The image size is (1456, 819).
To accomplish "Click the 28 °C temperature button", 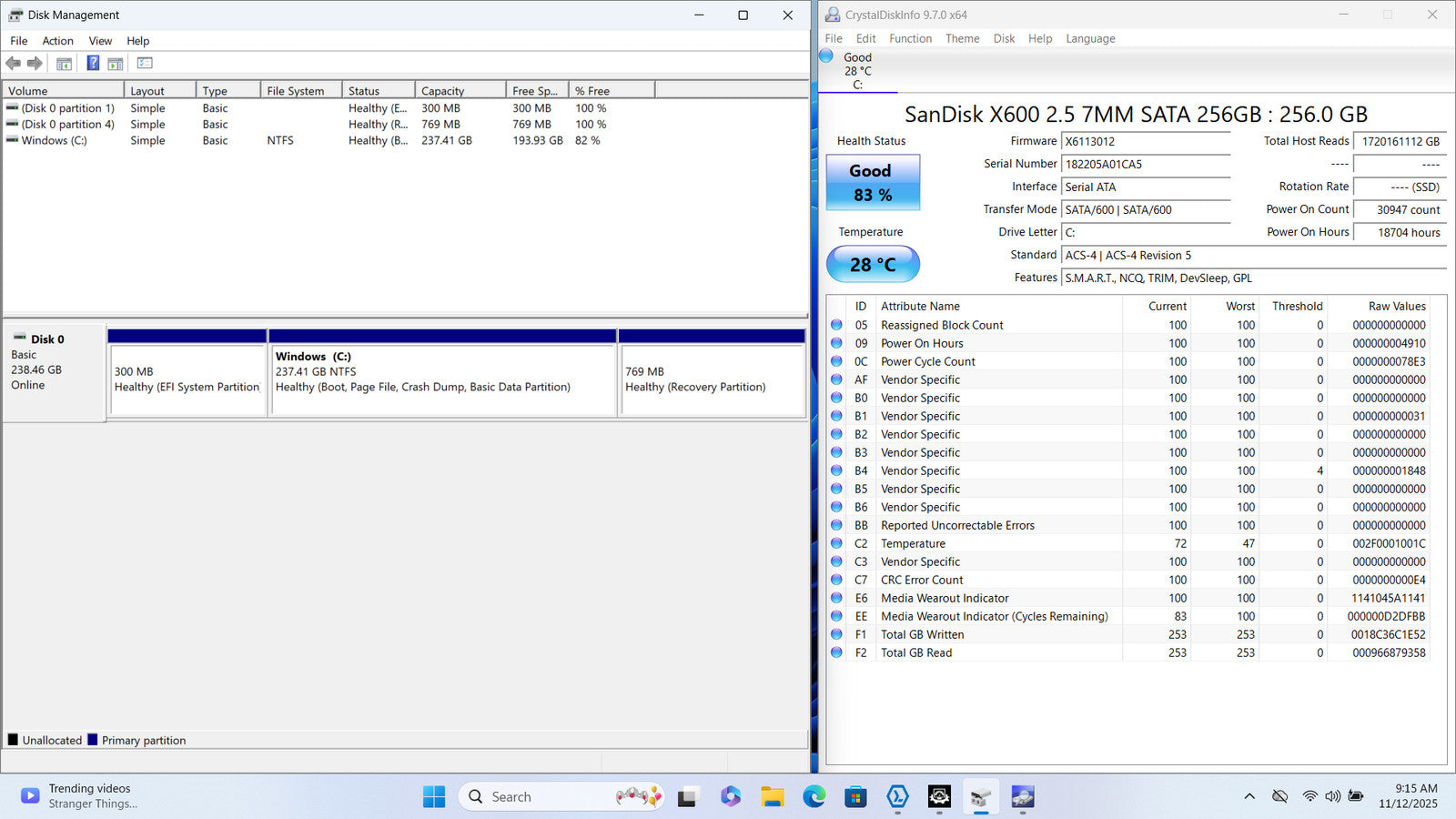I will pyautogui.click(x=873, y=265).
